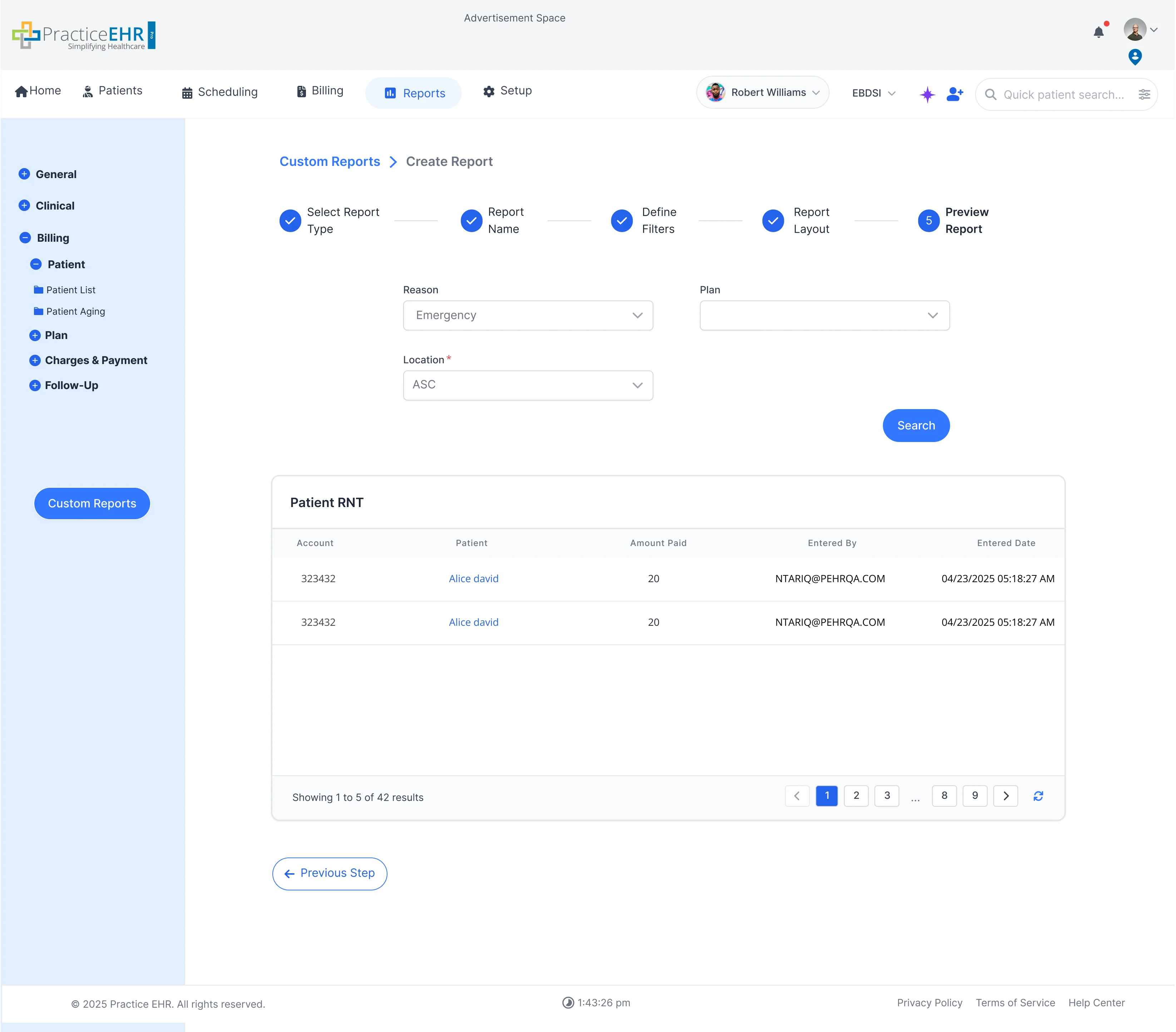
Task: Go to the Home menu item
Action: pyautogui.click(x=37, y=90)
